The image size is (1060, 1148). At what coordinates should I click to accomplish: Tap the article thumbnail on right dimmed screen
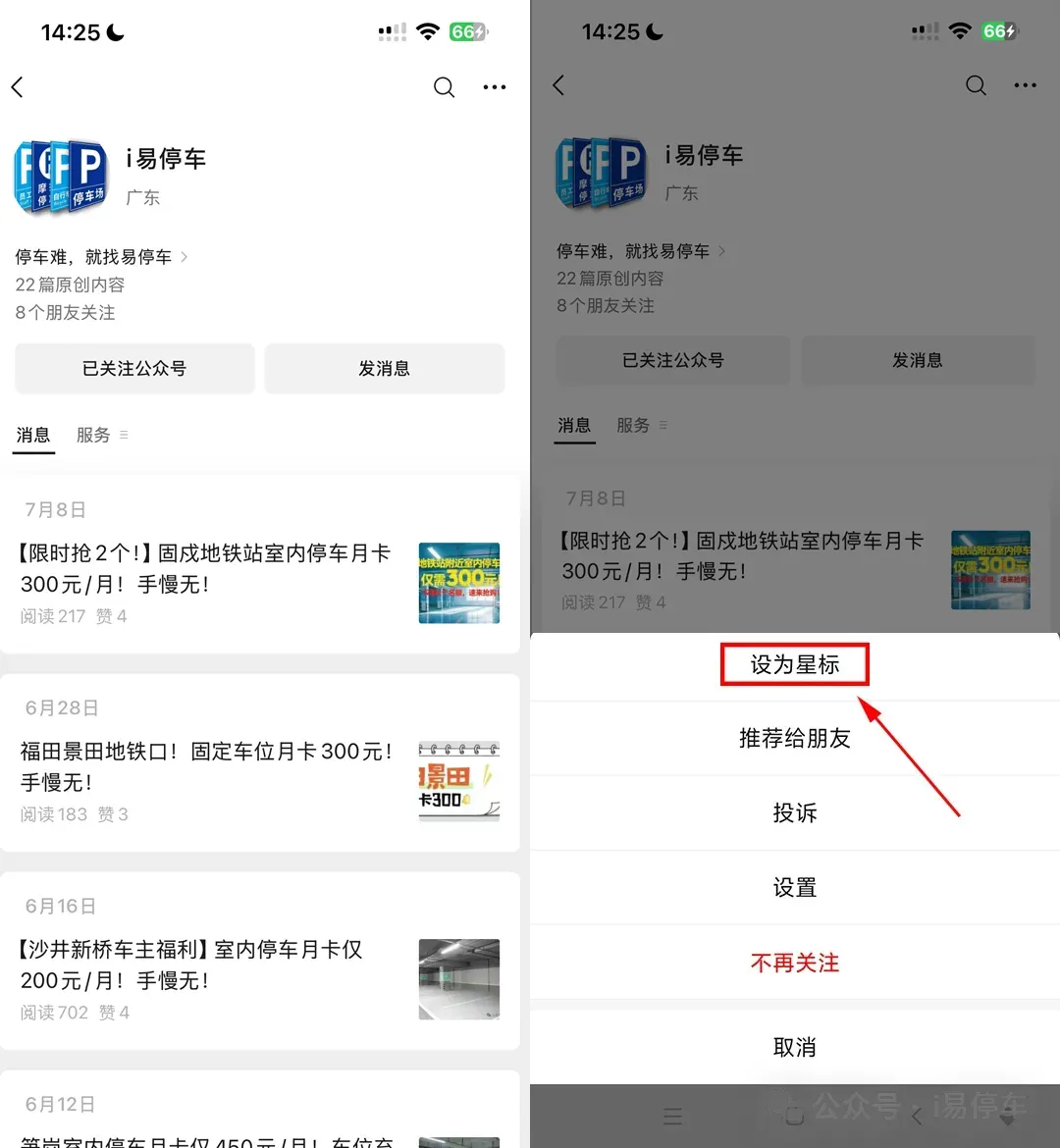[990, 570]
